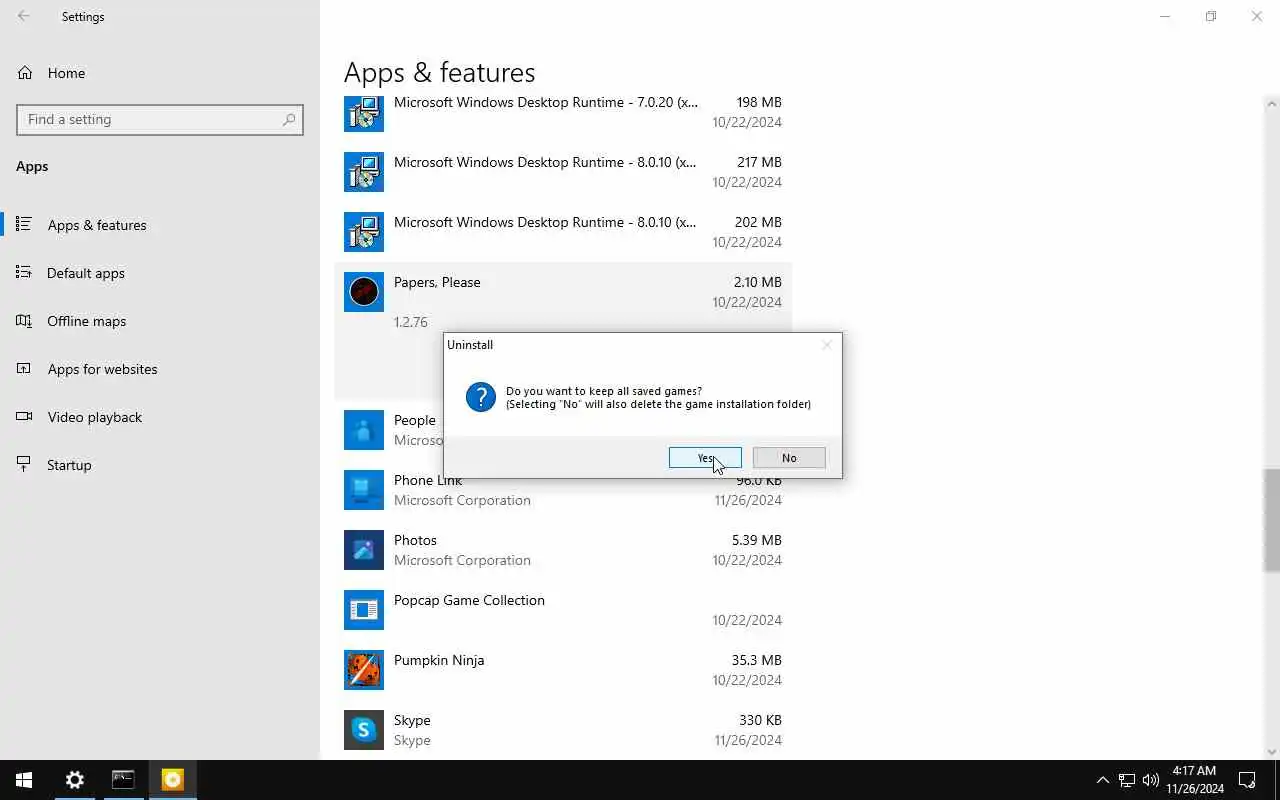This screenshot has width=1280, height=800.
Task: Show hidden system tray icons
Action: [x=1102, y=780]
